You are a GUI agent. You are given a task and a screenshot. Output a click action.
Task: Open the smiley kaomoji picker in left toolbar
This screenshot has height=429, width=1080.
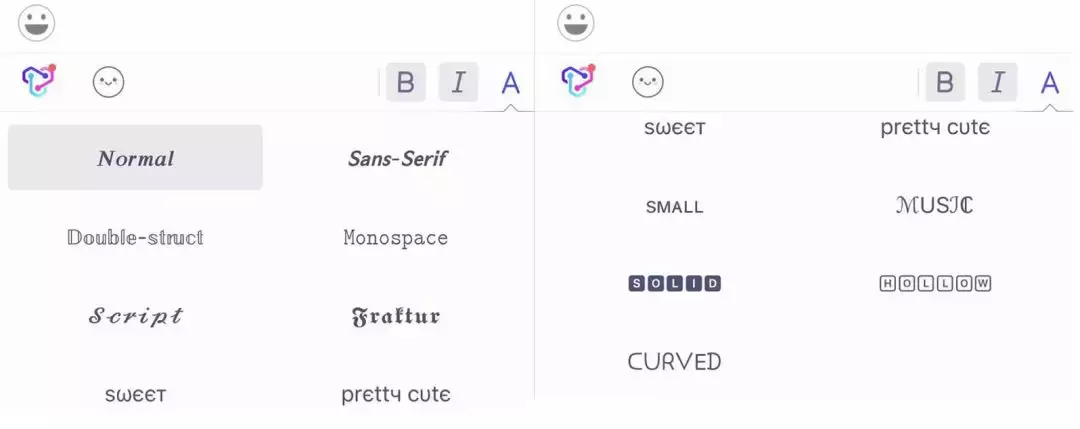[x=109, y=82]
